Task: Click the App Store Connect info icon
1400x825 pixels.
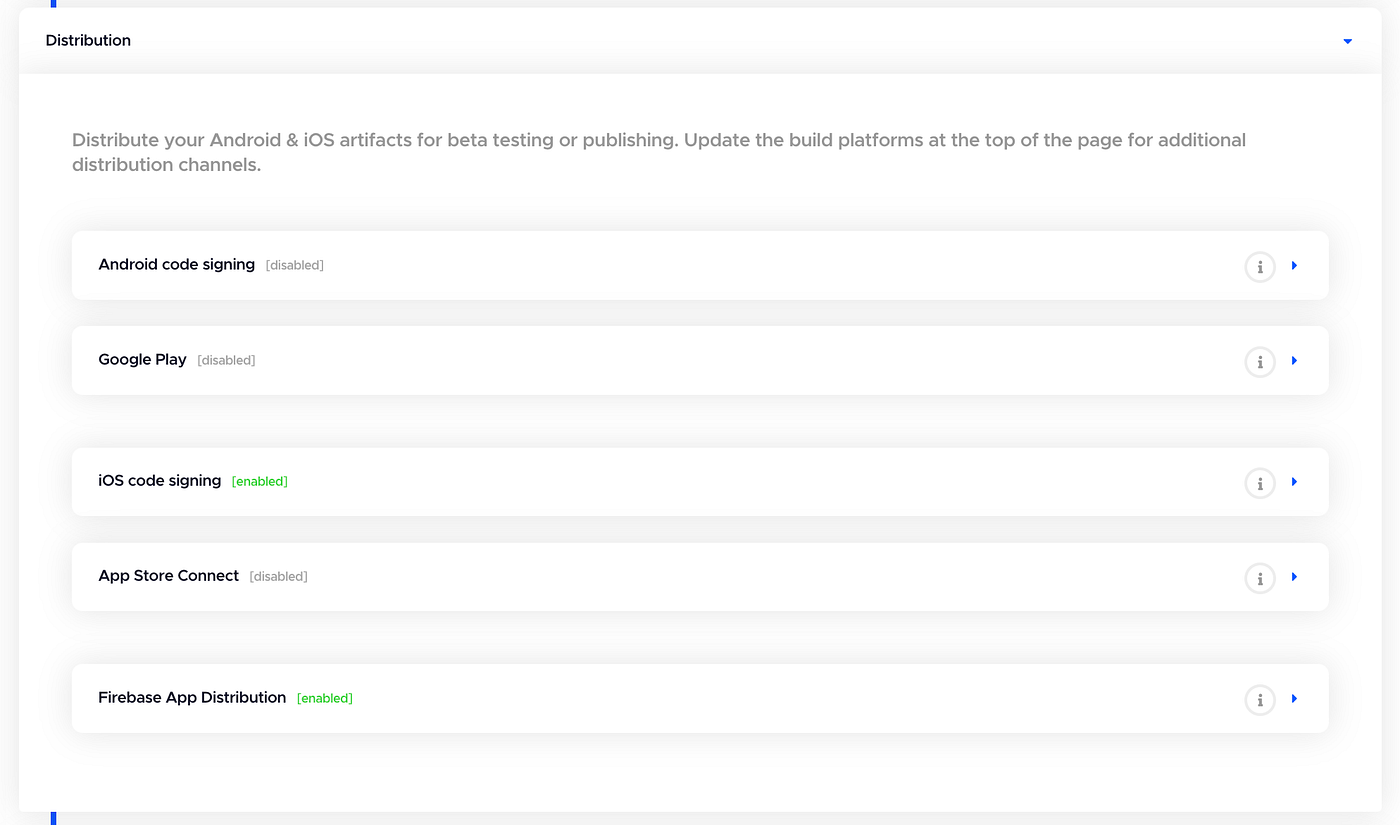Action: (x=1259, y=577)
